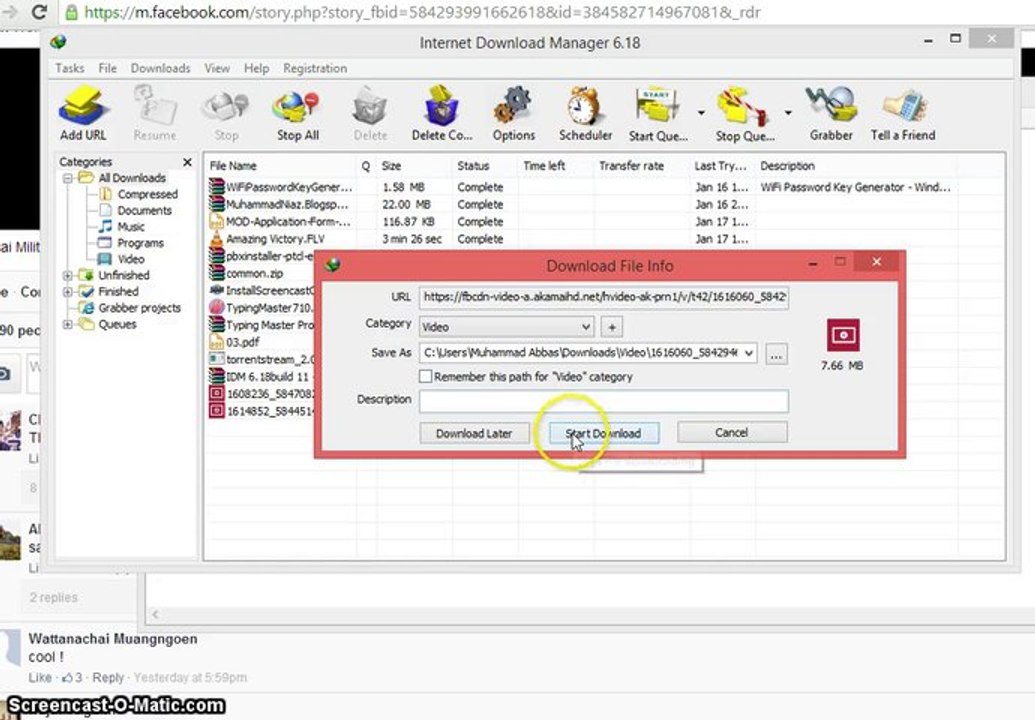The height and width of the screenshot is (720, 1035).
Task: Click the Add URL toolbar icon
Action: [x=83, y=112]
